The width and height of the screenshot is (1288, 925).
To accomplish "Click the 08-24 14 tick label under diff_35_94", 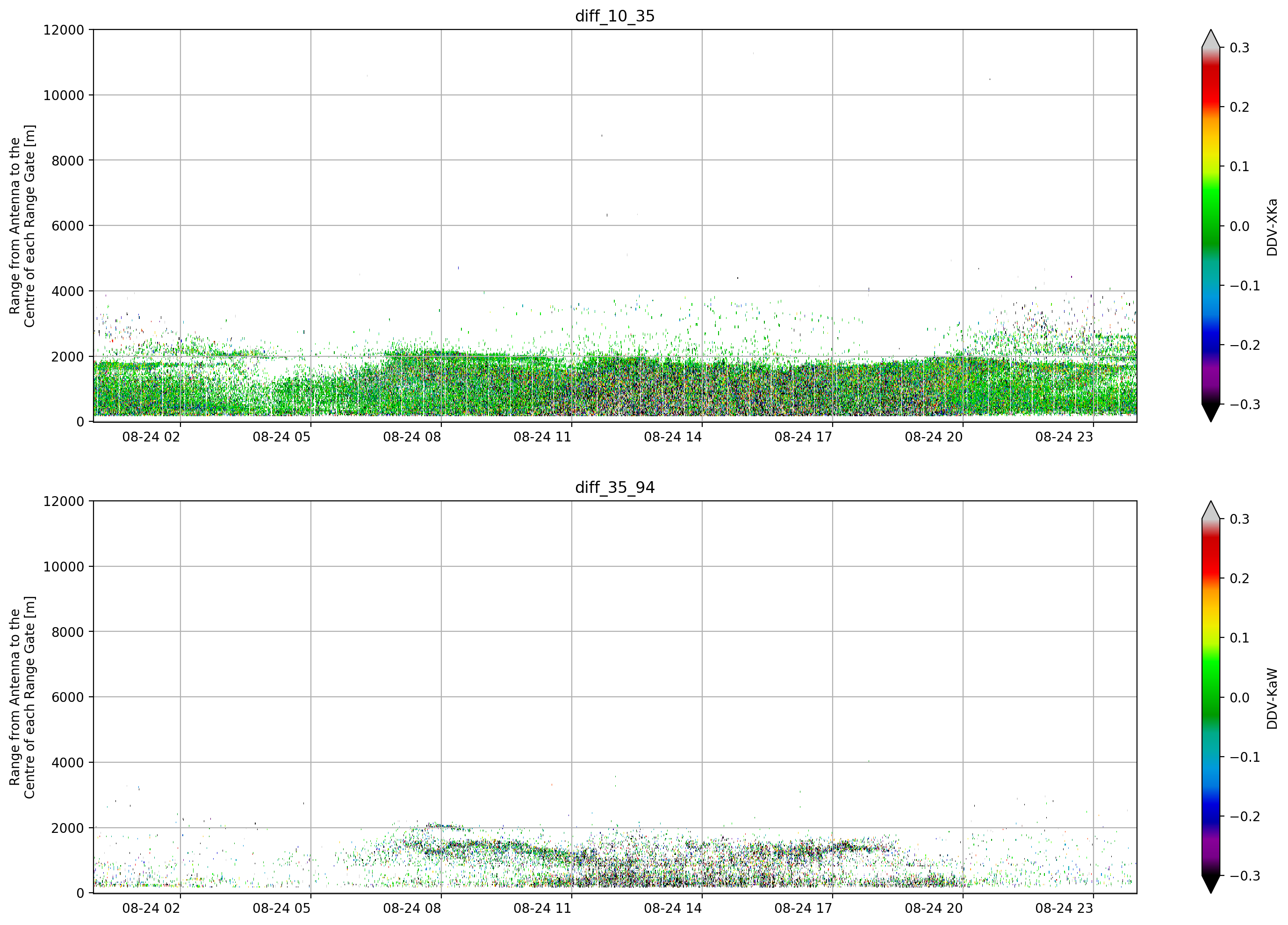I will pyautogui.click(x=673, y=909).
